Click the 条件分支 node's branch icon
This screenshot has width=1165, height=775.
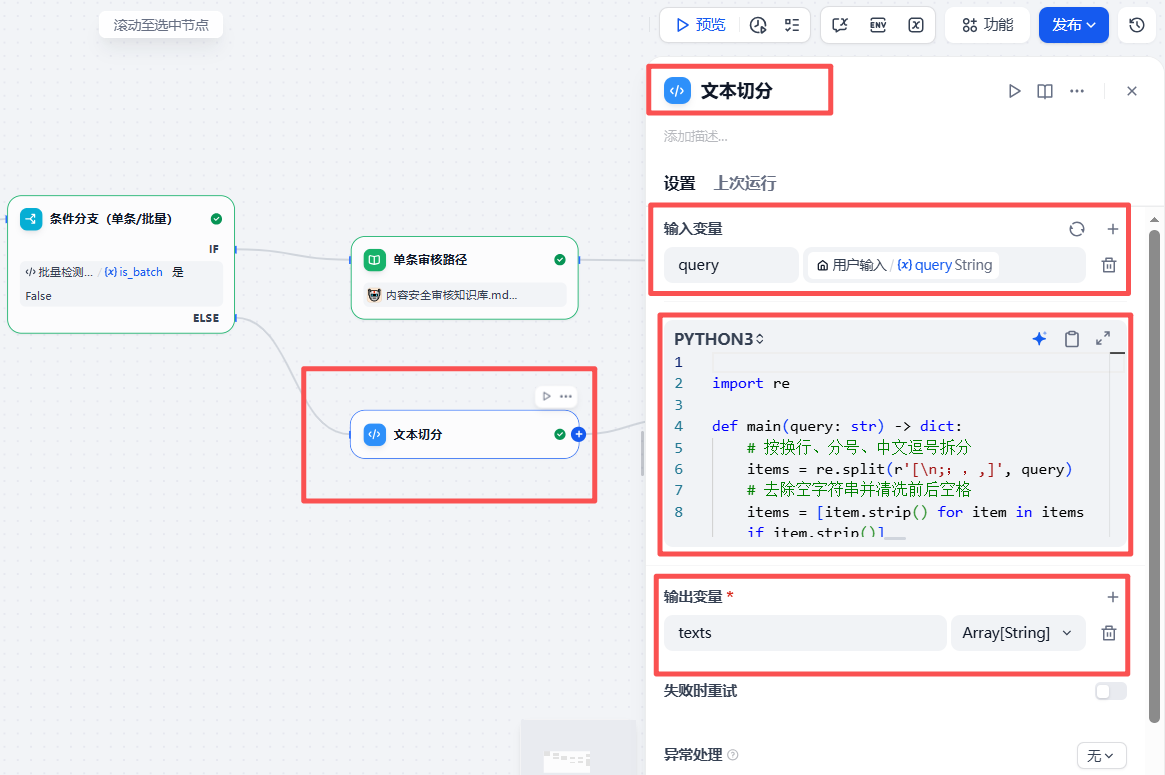click(31, 219)
